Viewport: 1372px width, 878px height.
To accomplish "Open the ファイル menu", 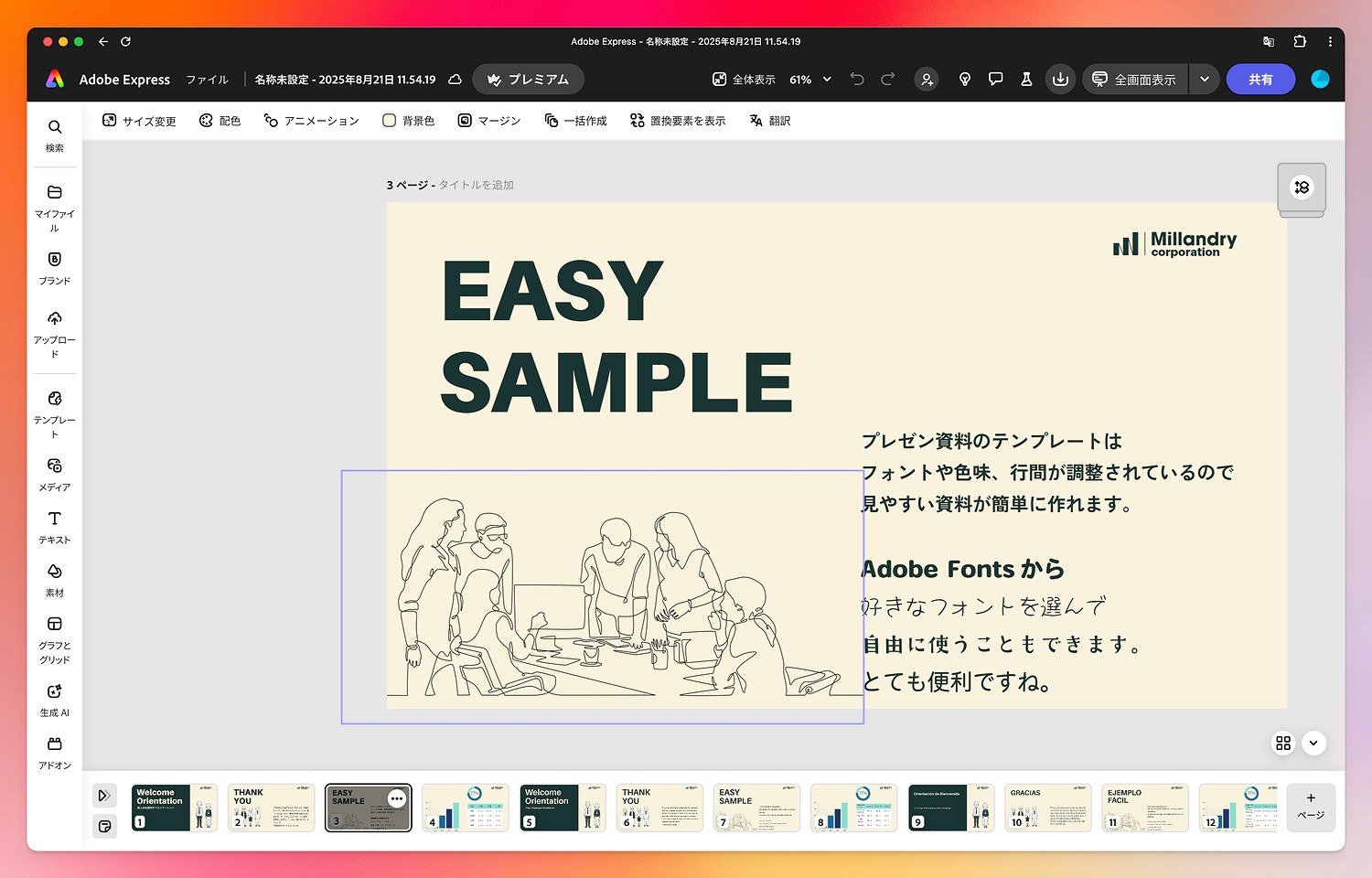I will [207, 80].
